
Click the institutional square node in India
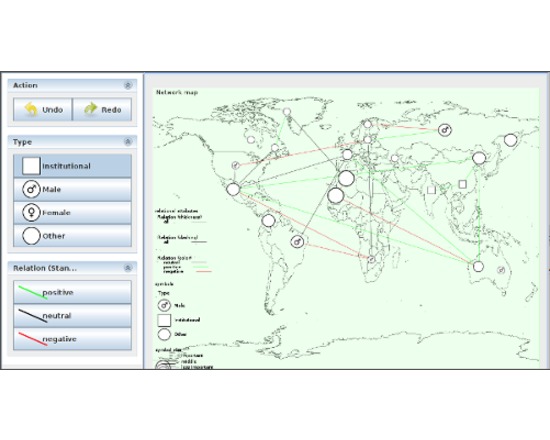point(431,190)
